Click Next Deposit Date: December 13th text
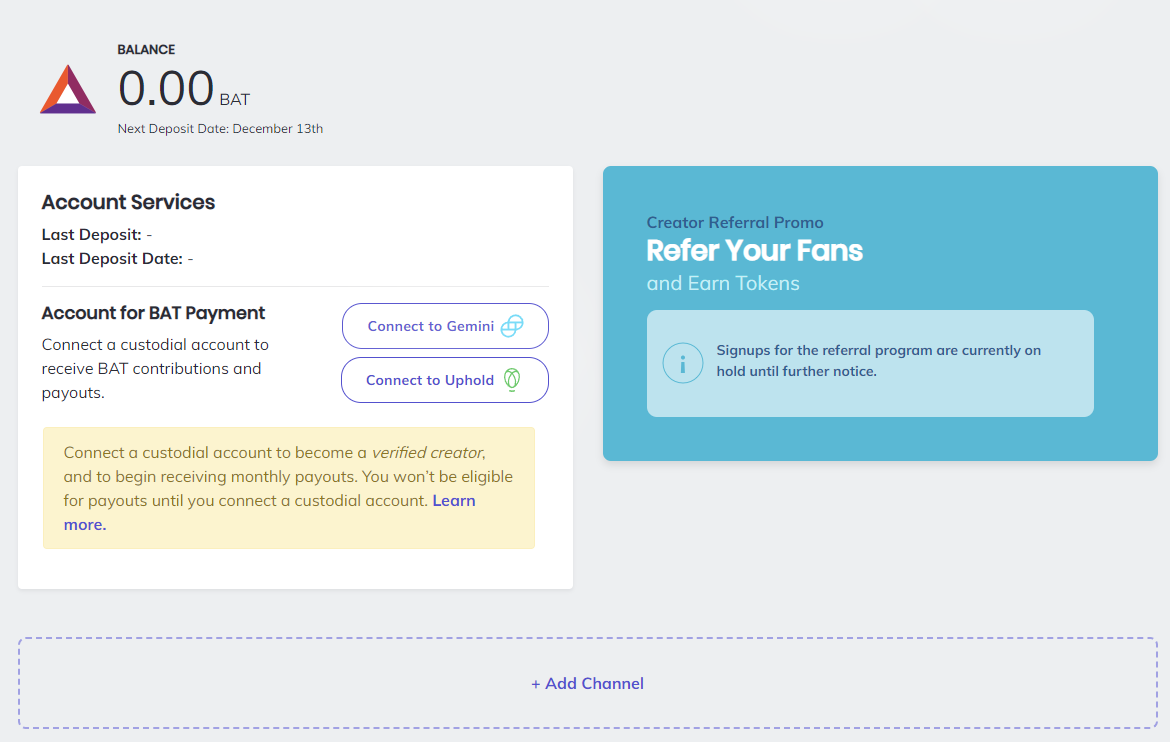1170x743 pixels. (220, 128)
